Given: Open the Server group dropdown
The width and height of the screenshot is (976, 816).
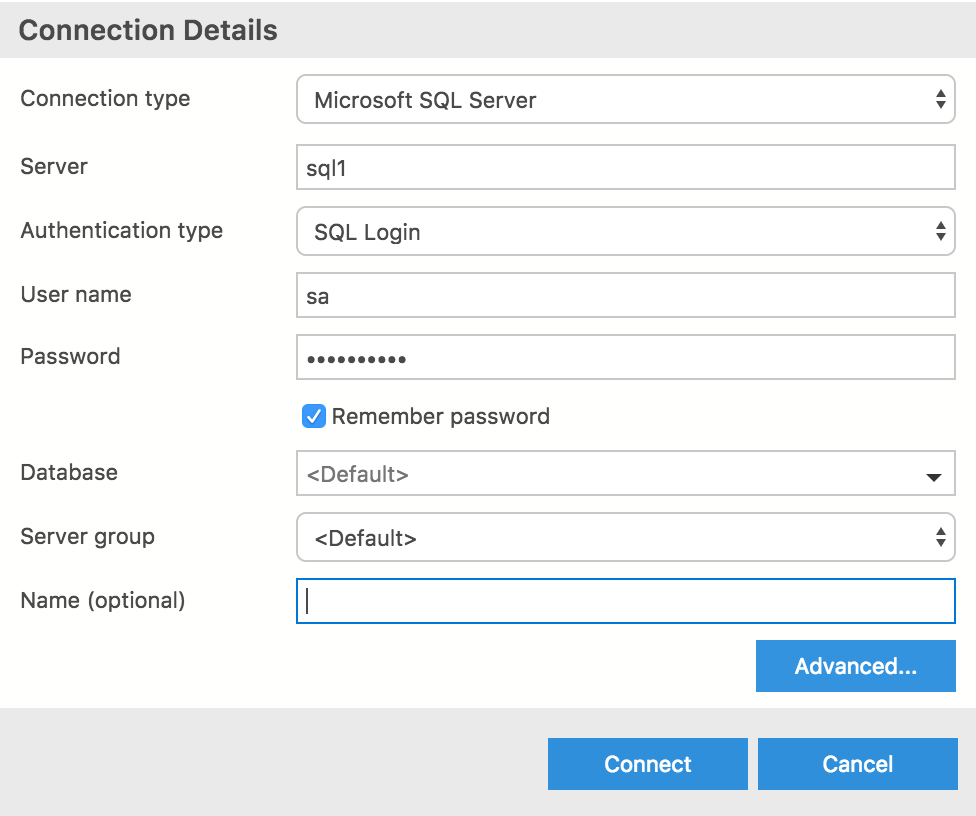Looking at the screenshot, I should (x=625, y=538).
